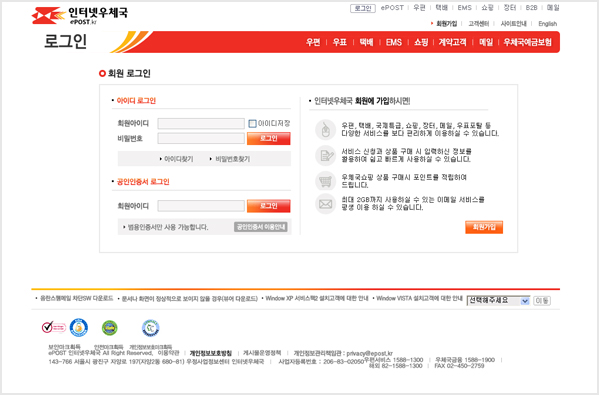Click the 회원가입 link under top links
The image size is (599, 395).
[x=447, y=24]
